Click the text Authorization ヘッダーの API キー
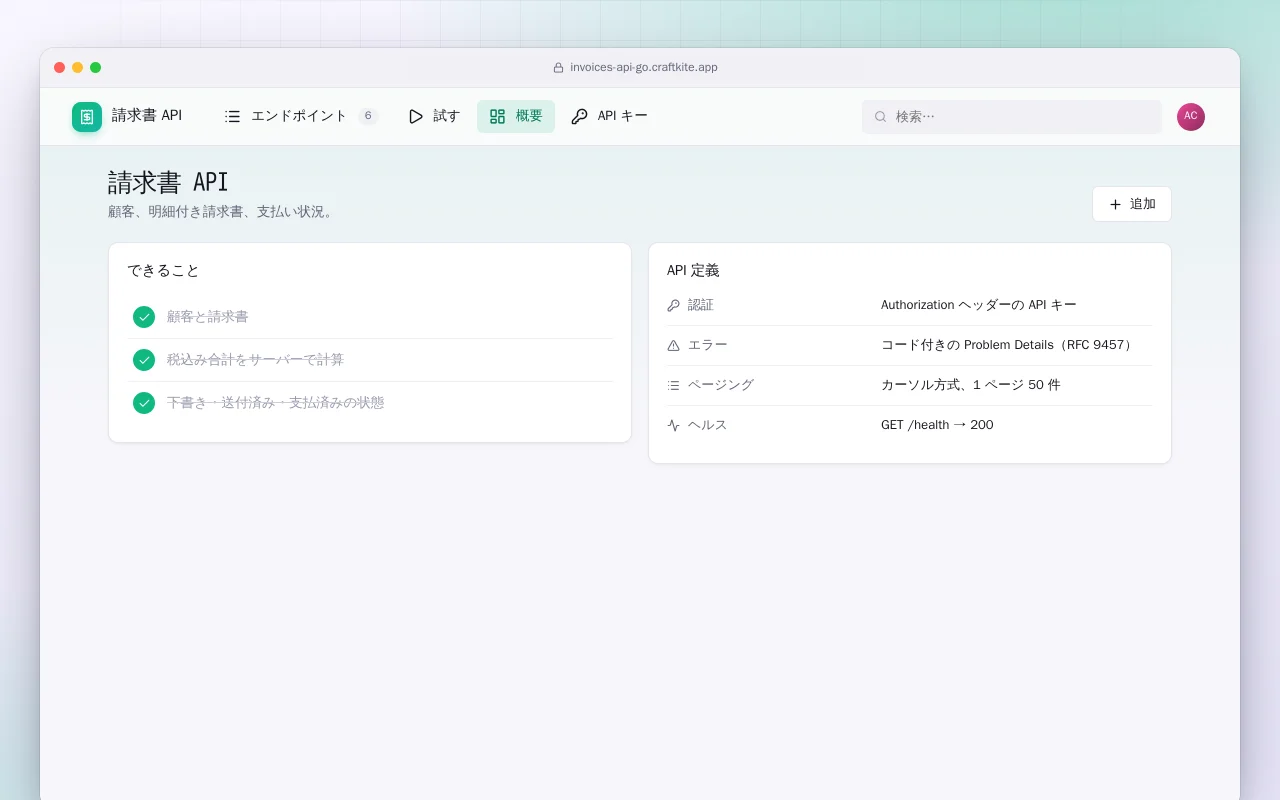 point(979,305)
